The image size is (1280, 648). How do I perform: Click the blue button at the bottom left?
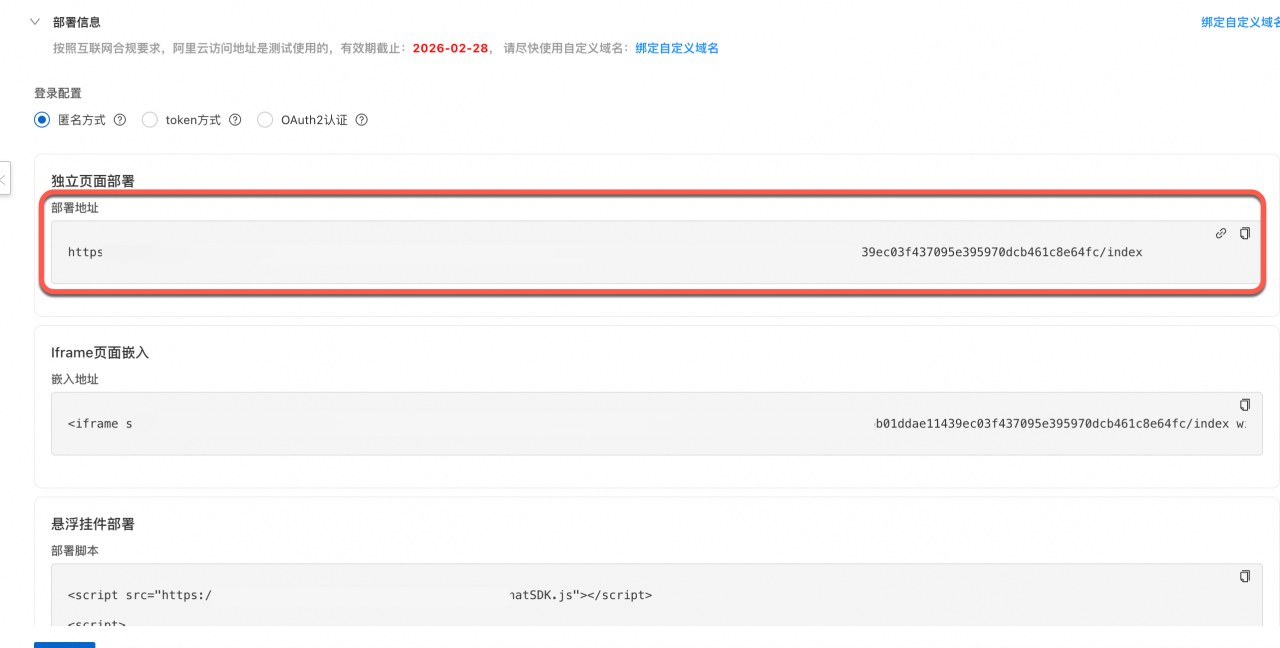tap(65, 644)
